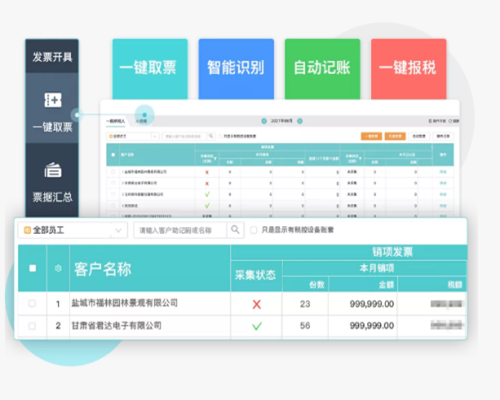The image size is (500, 400).
Task: Click the green 自动记账 card
Action: click(x=322, y=69)
